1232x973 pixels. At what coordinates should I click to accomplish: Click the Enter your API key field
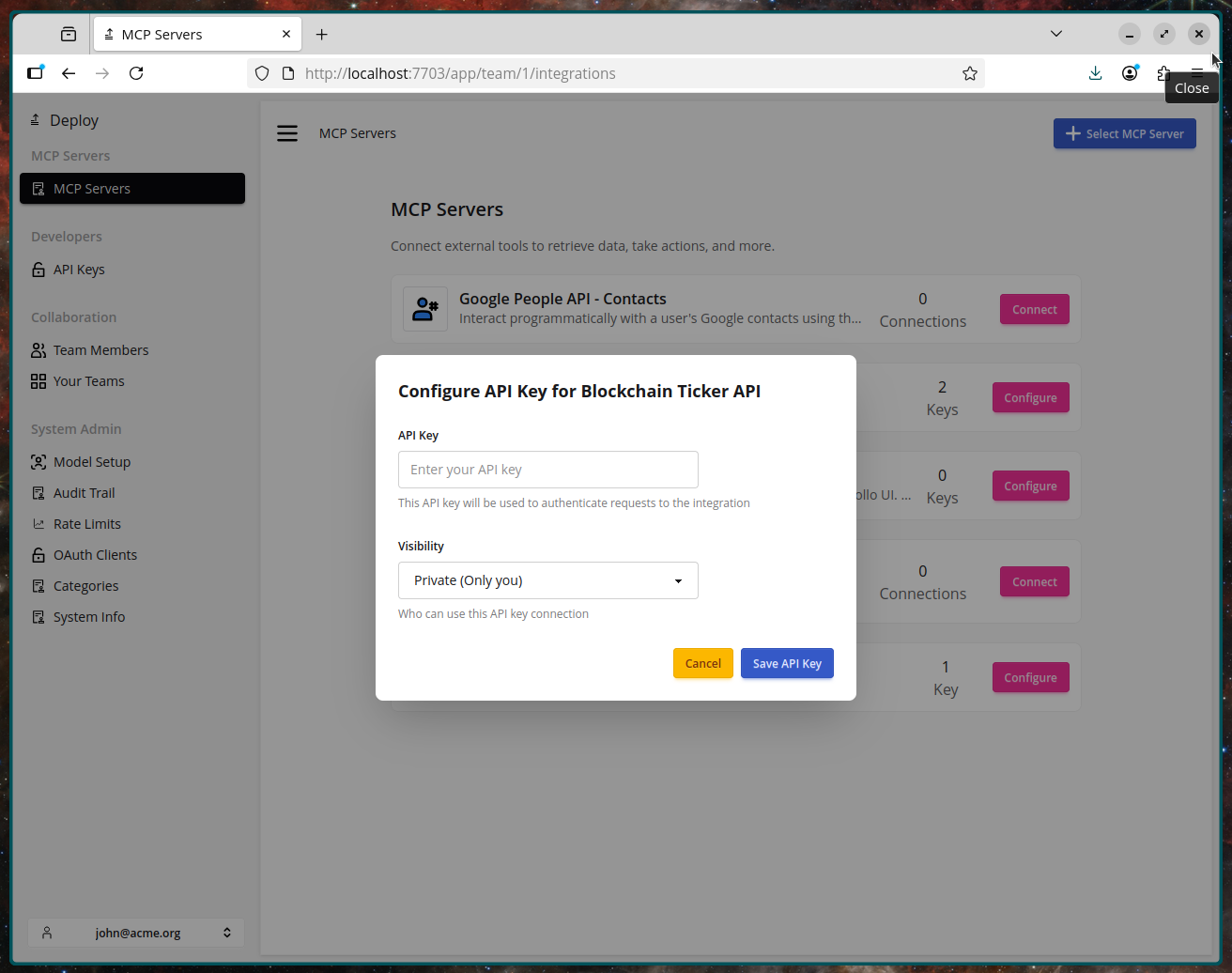[548, 470]
